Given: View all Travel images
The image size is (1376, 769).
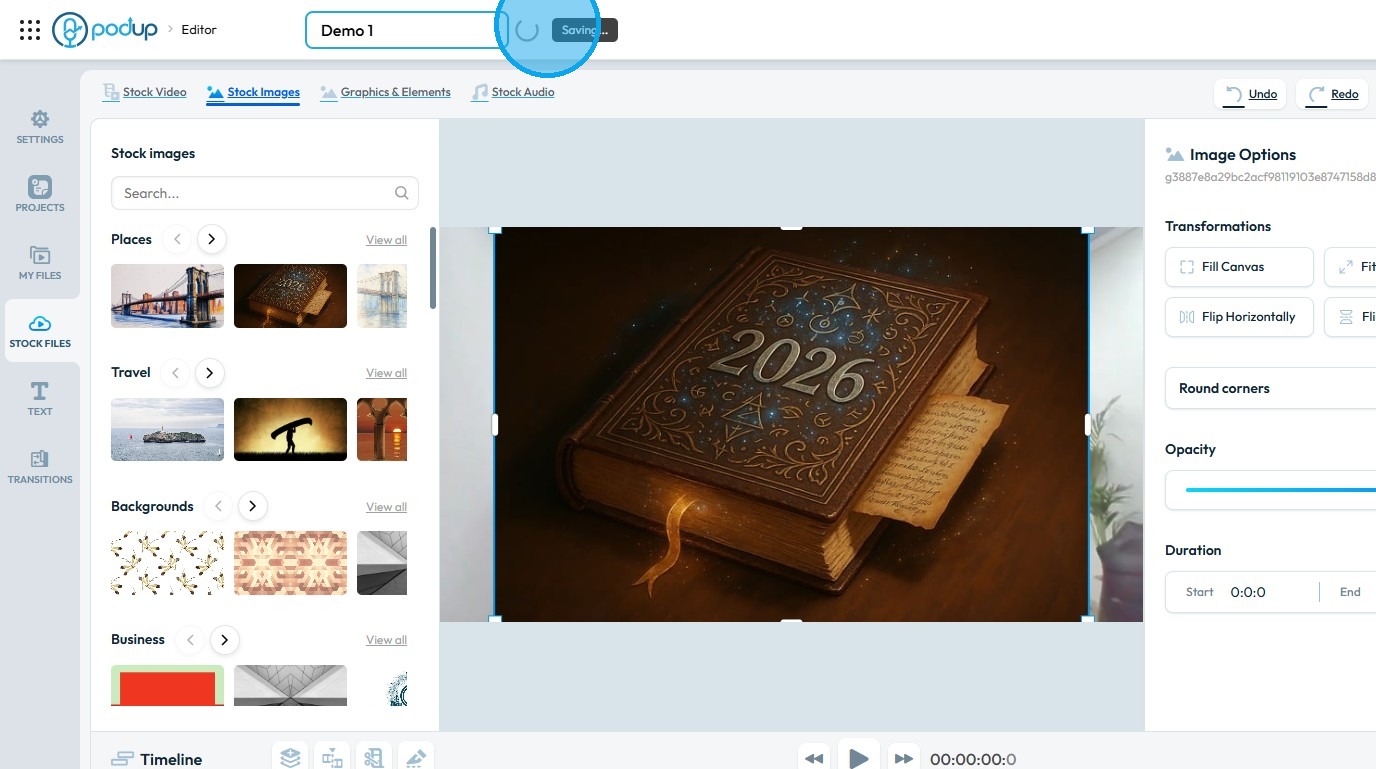Looking at the screenshot, I should pyautogui.click(x=386, y=373).
